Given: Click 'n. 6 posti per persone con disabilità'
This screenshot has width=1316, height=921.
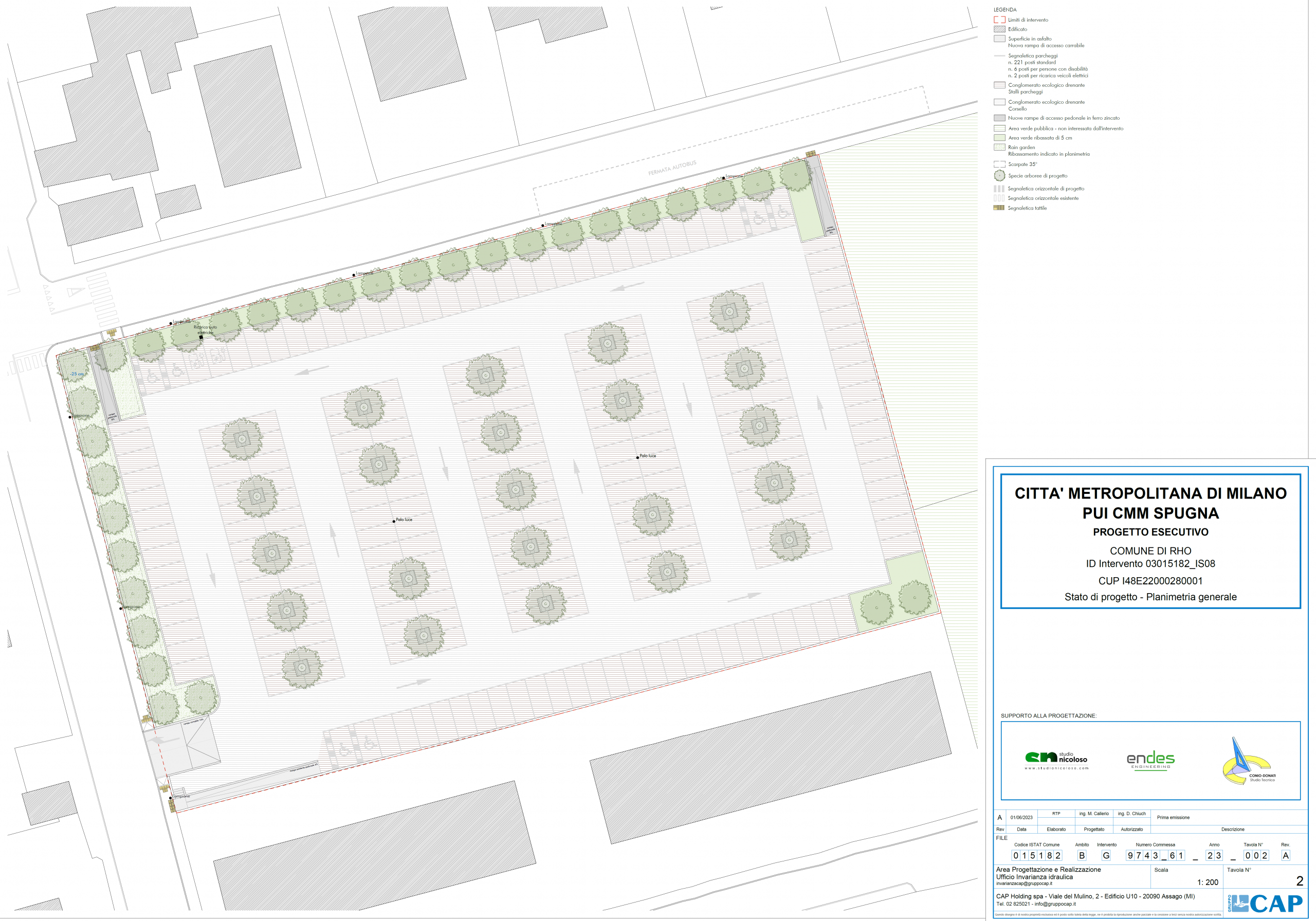Looking at the screenshot, I should tap(1048, 69).
